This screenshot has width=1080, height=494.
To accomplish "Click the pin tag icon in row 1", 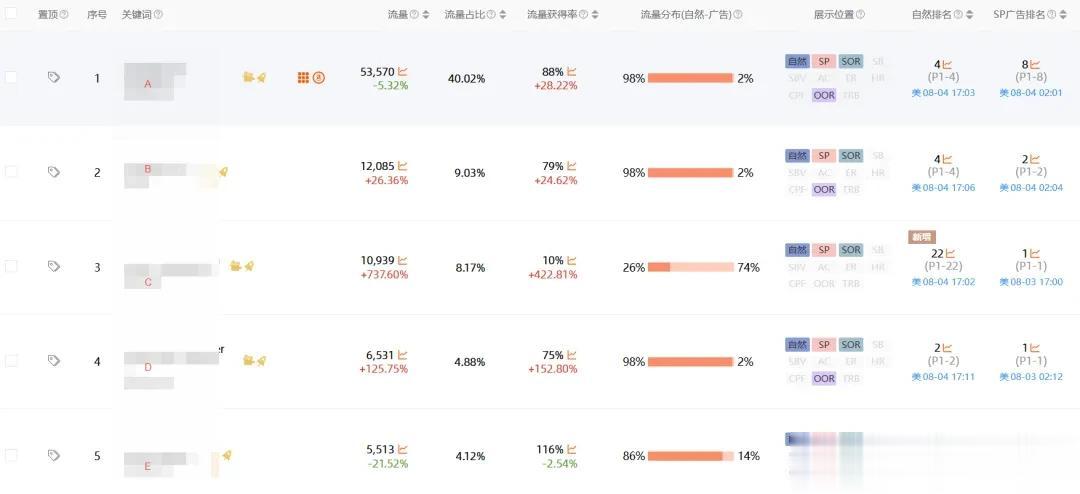I will (x=54, y=77).
